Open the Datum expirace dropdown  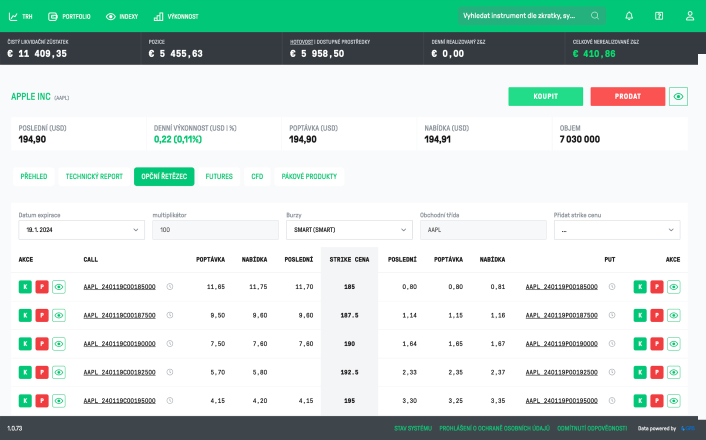tap(81, 230)
